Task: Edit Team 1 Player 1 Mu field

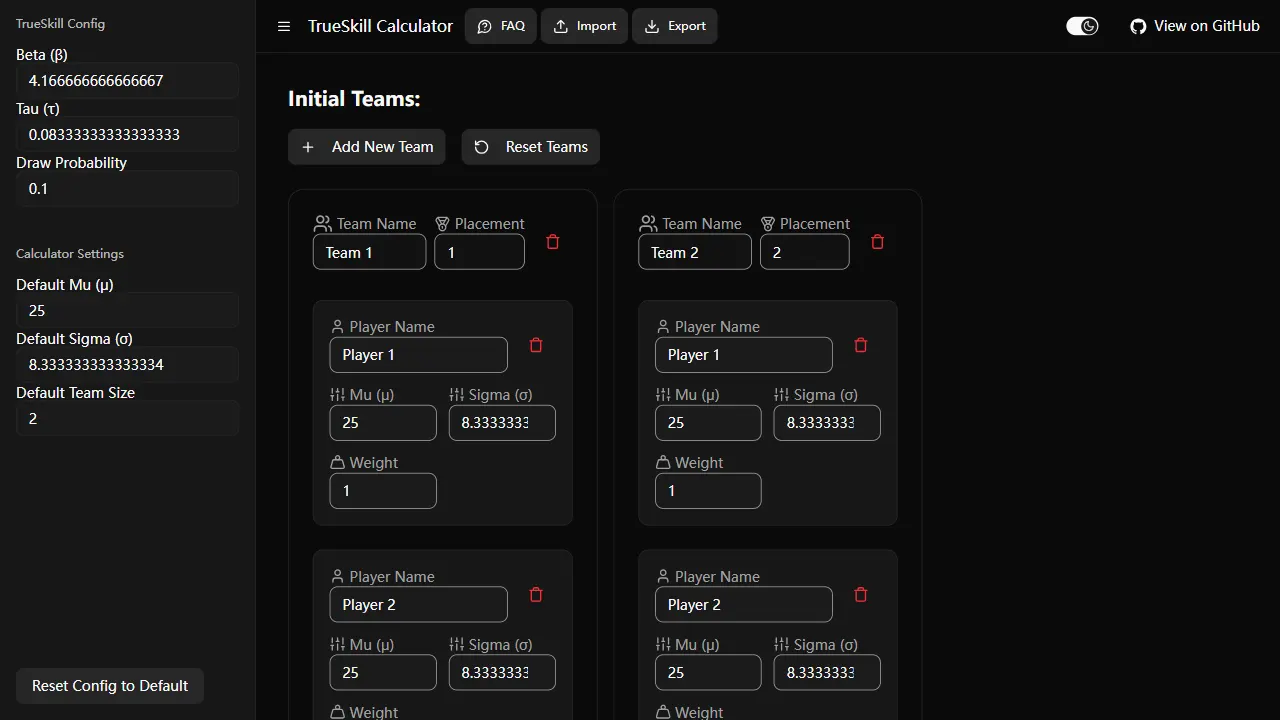Action: click(383, 423)
